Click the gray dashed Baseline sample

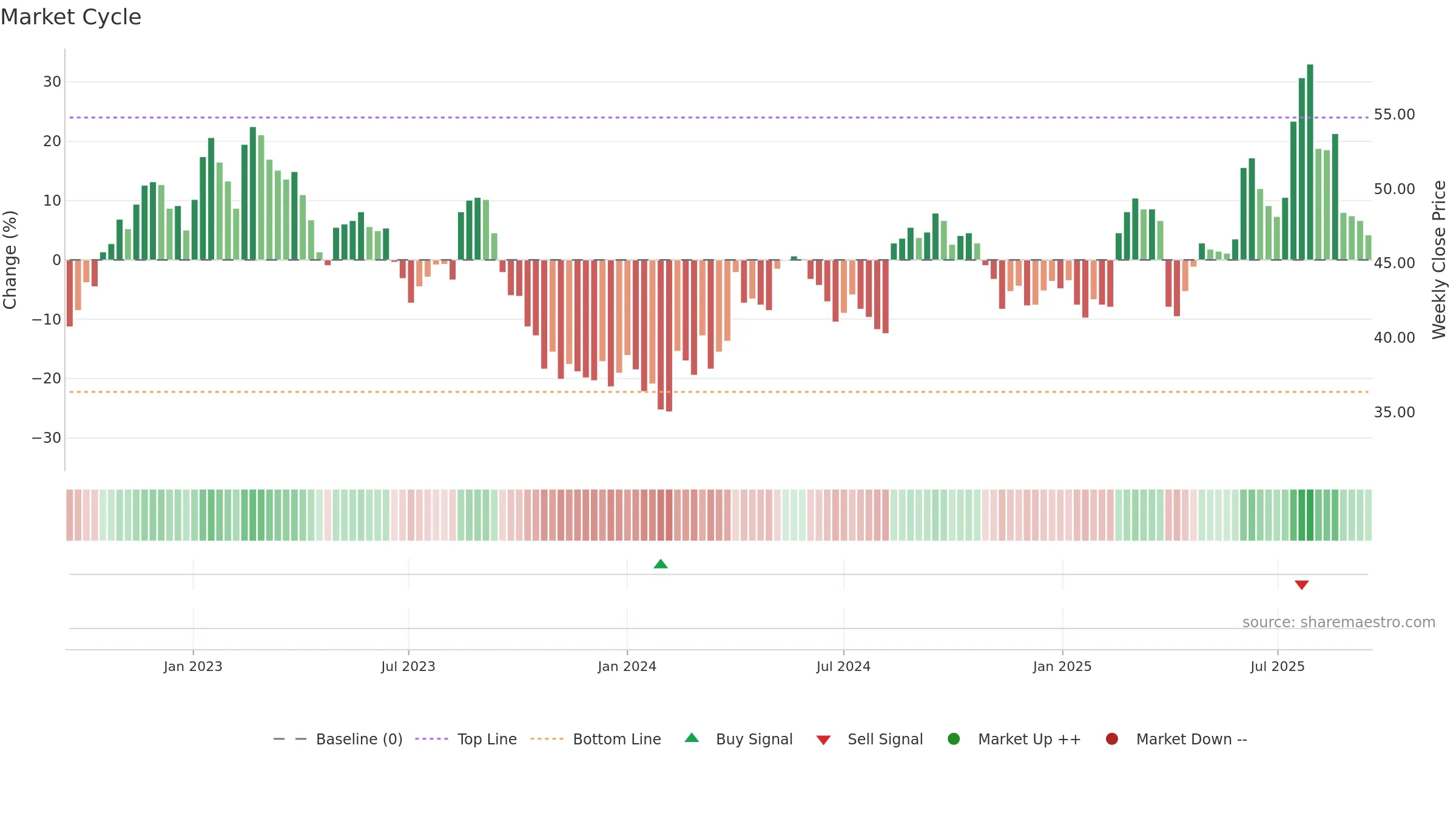tap(289, 739)
